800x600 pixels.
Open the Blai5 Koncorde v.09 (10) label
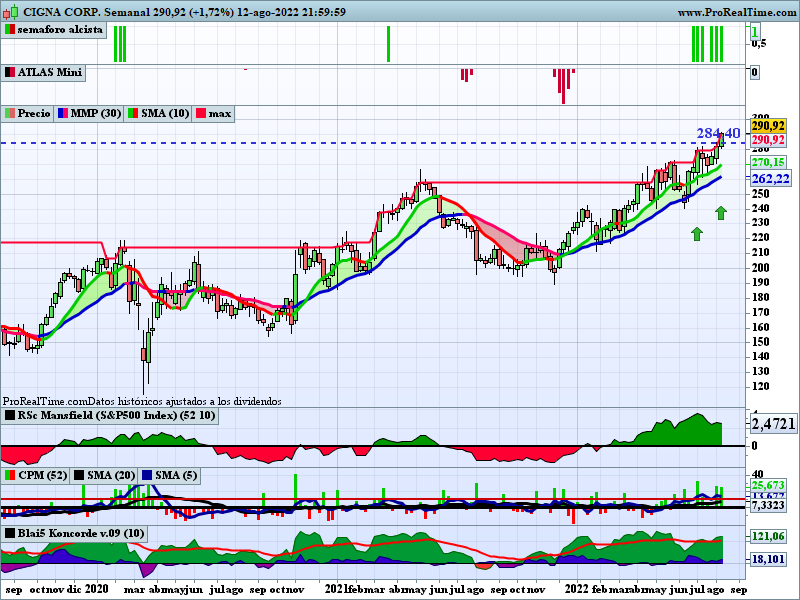(81, 534)
